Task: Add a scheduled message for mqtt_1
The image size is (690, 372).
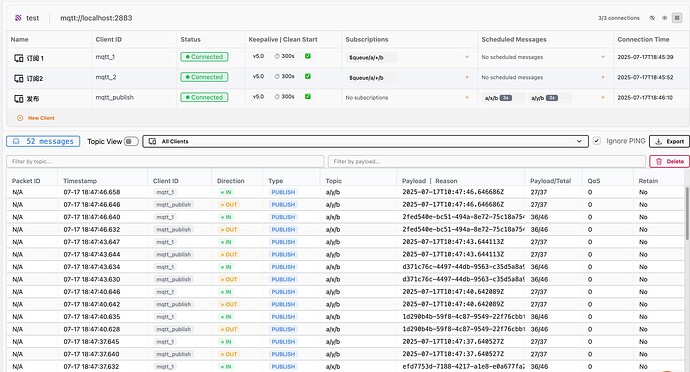Action: point(603,57)
